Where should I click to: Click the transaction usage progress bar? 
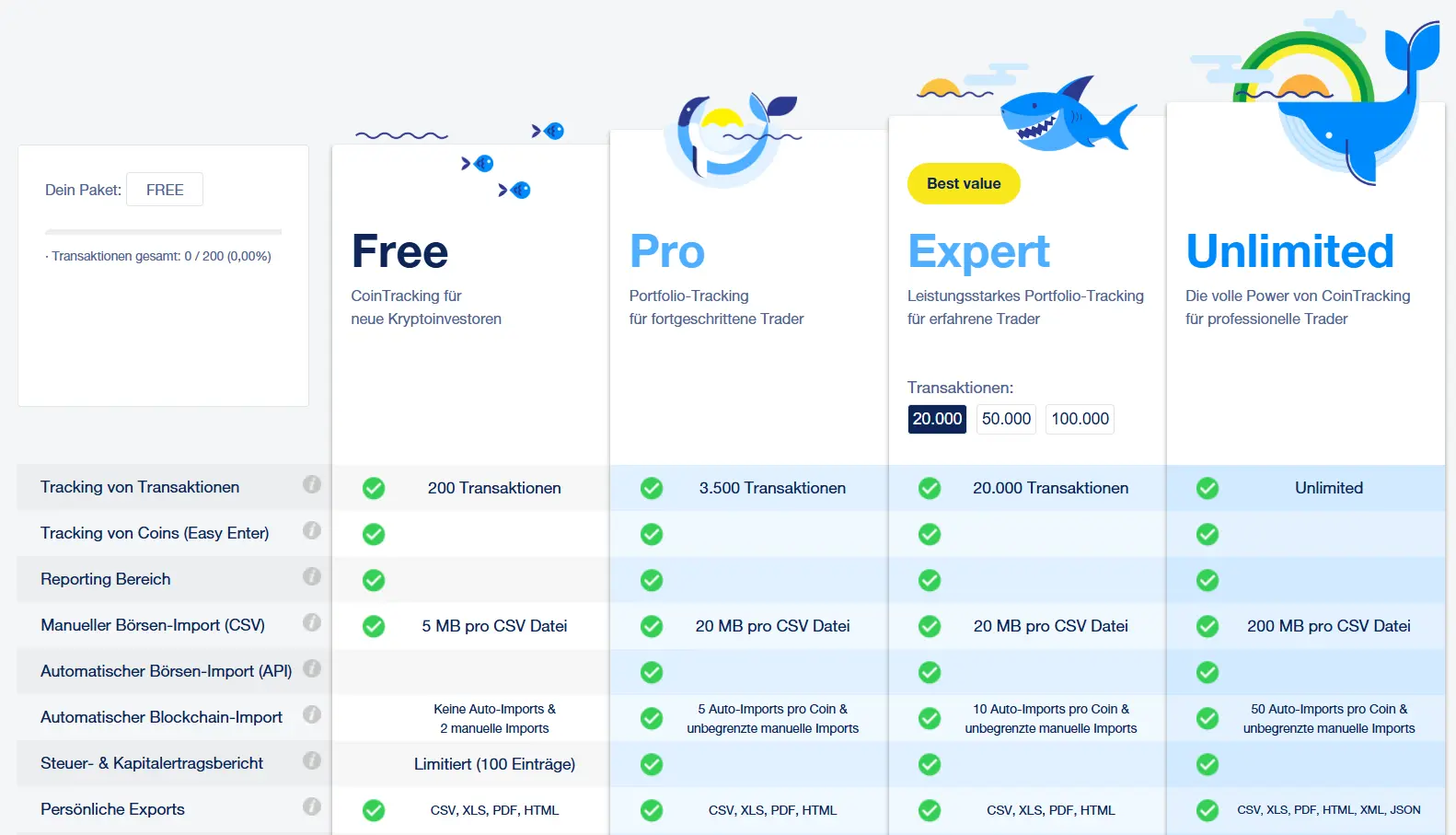[x=164, y=232]
